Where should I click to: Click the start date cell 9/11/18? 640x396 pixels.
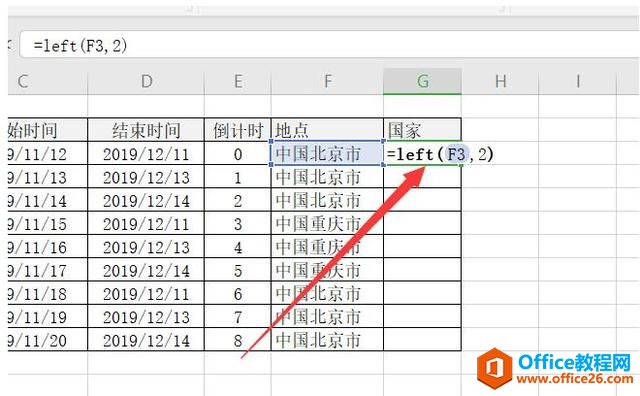pos(47,293)
